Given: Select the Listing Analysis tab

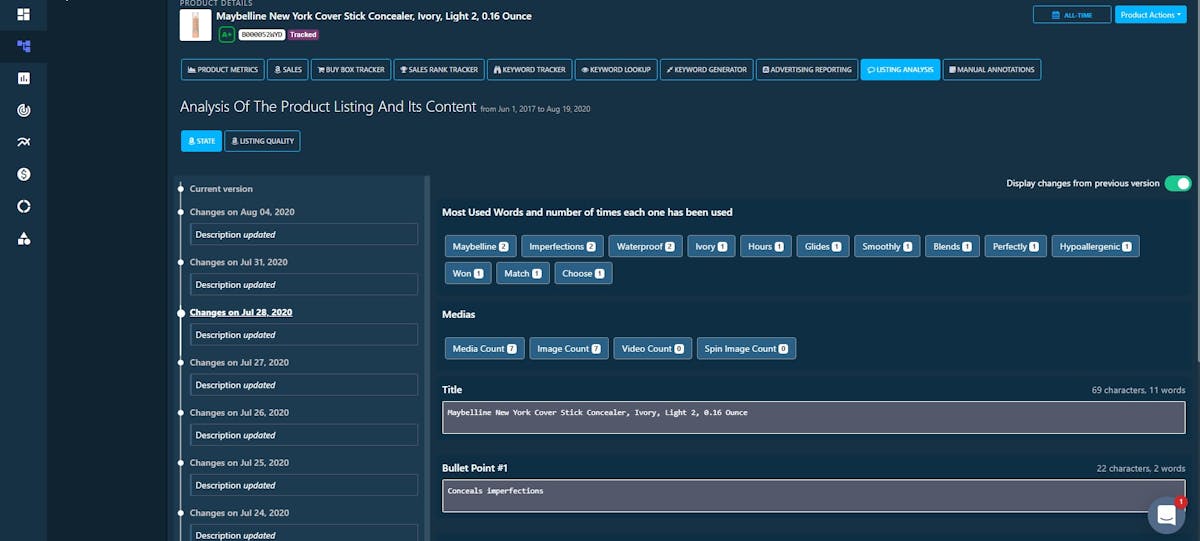Looking at the screenshot, I should pyautogui.click(x=900, y=70).
